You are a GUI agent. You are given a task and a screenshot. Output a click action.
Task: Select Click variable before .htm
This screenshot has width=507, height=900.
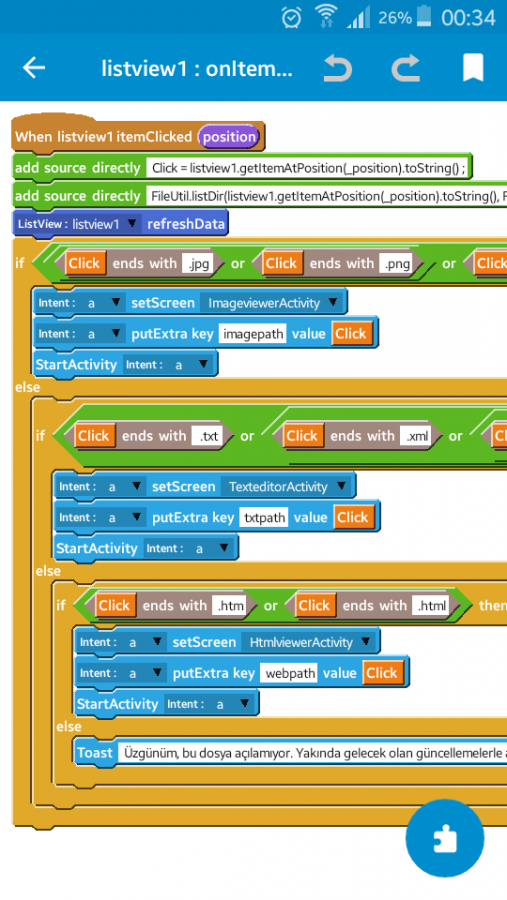pyautogui.click(x=114, y=606)
